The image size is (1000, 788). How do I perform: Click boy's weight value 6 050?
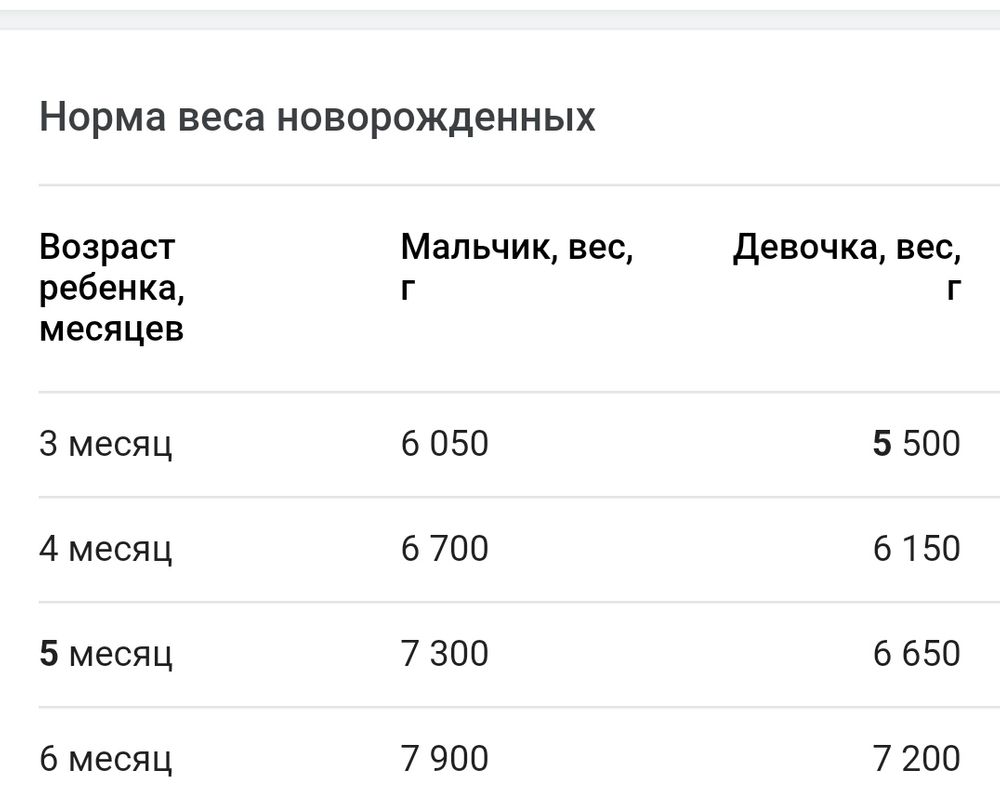coord(445,443)
